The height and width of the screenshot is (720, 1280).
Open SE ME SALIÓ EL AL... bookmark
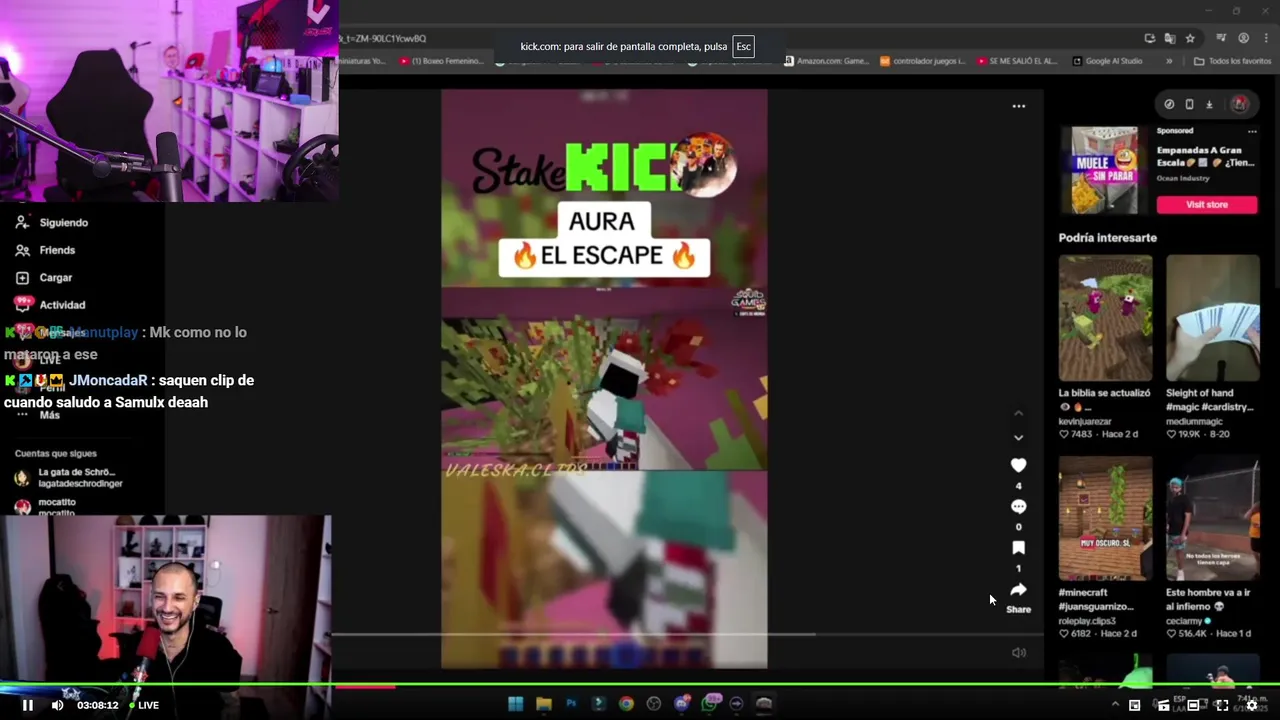click(1016, 61)
